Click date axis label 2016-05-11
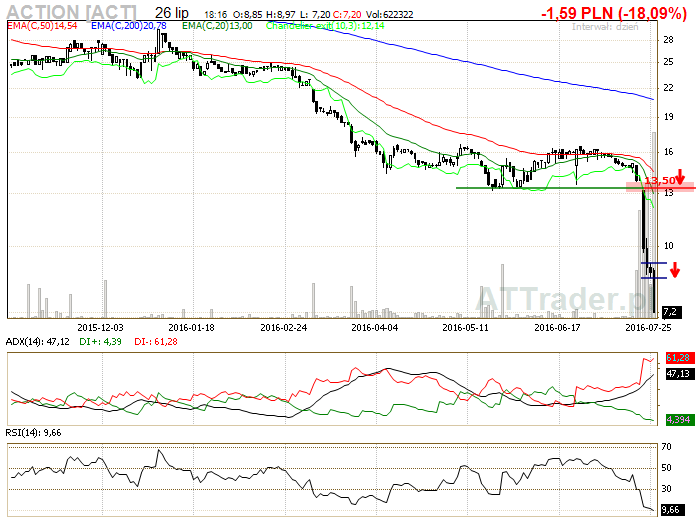 click(466, 328)
